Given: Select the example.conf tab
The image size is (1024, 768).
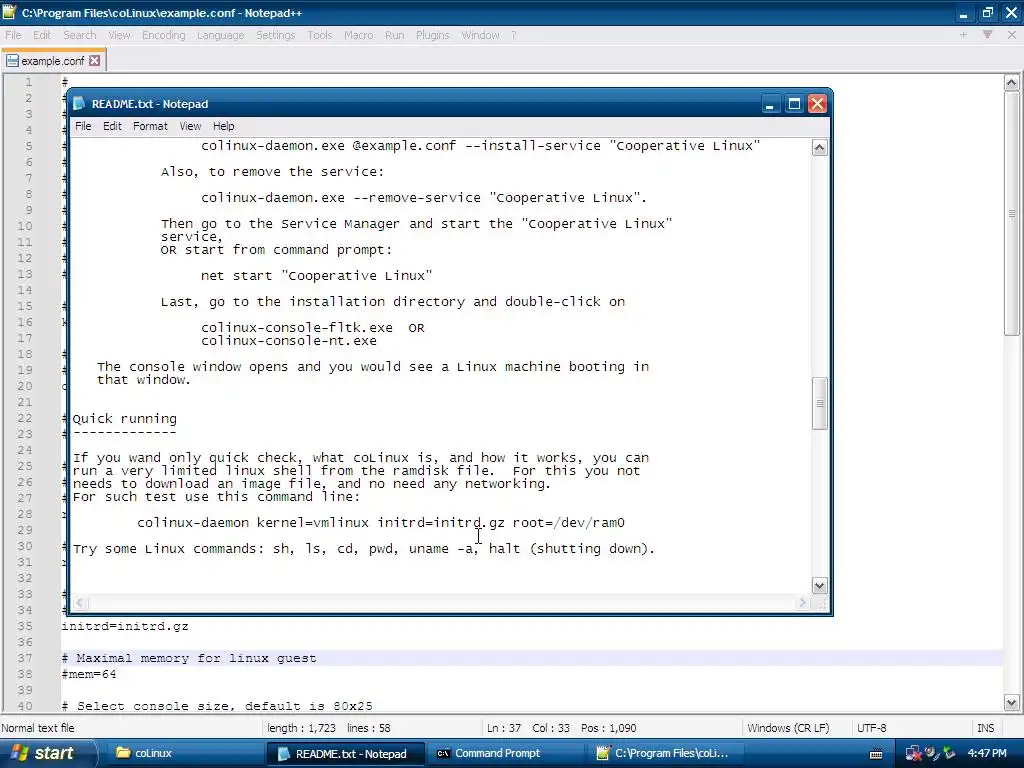Looking at the screenshot, I should click(x=54, y=61).
